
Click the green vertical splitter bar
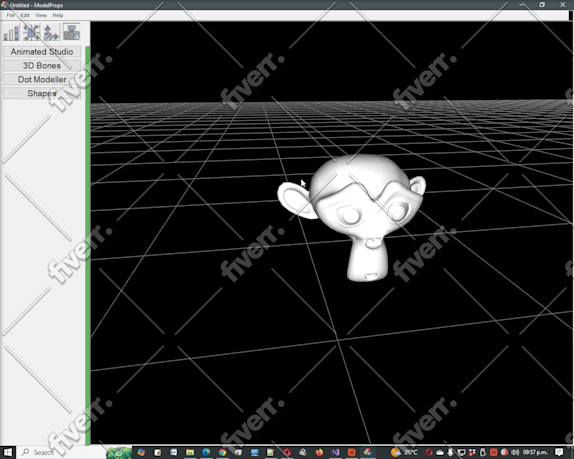[88, 245]
